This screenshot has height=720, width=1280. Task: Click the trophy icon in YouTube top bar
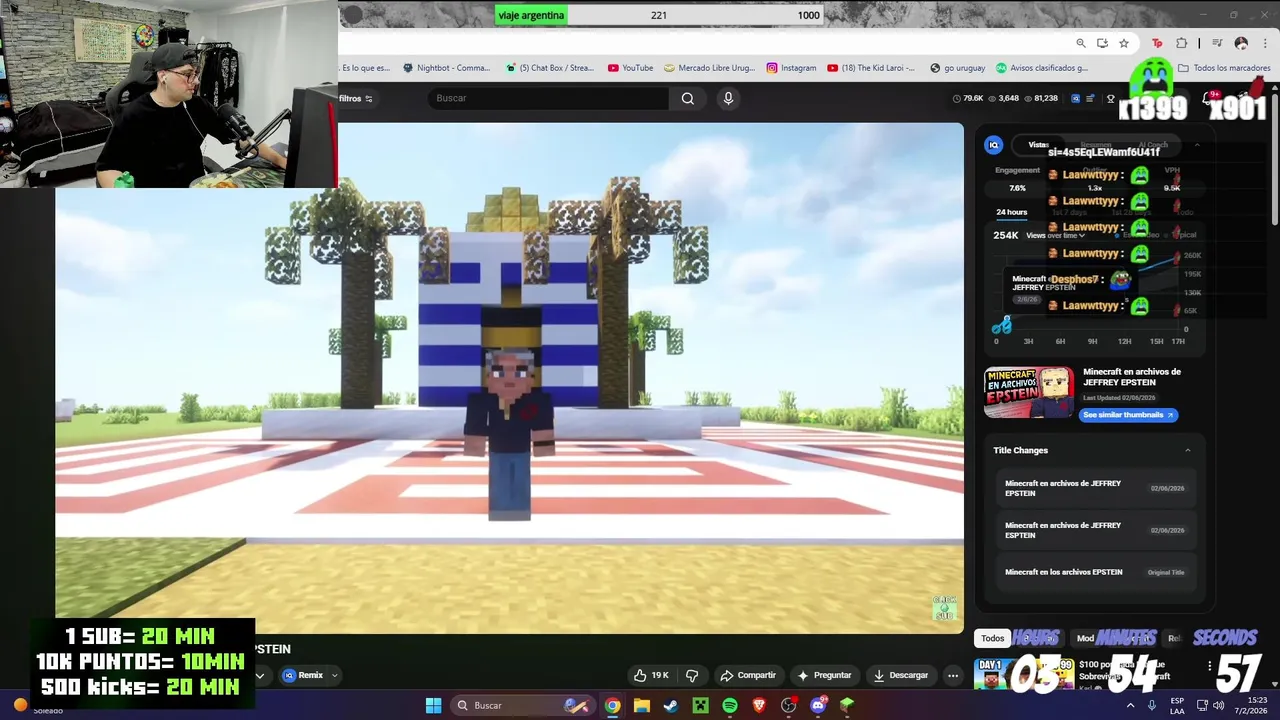[x=1110, y=98]
